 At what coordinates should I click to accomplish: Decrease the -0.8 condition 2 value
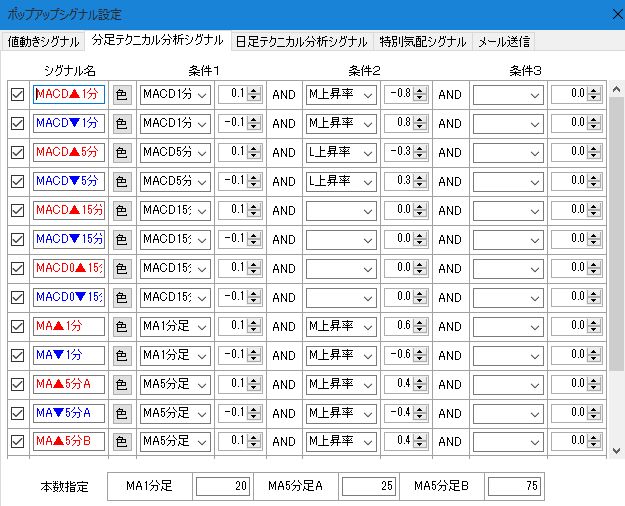coord(420,99)
